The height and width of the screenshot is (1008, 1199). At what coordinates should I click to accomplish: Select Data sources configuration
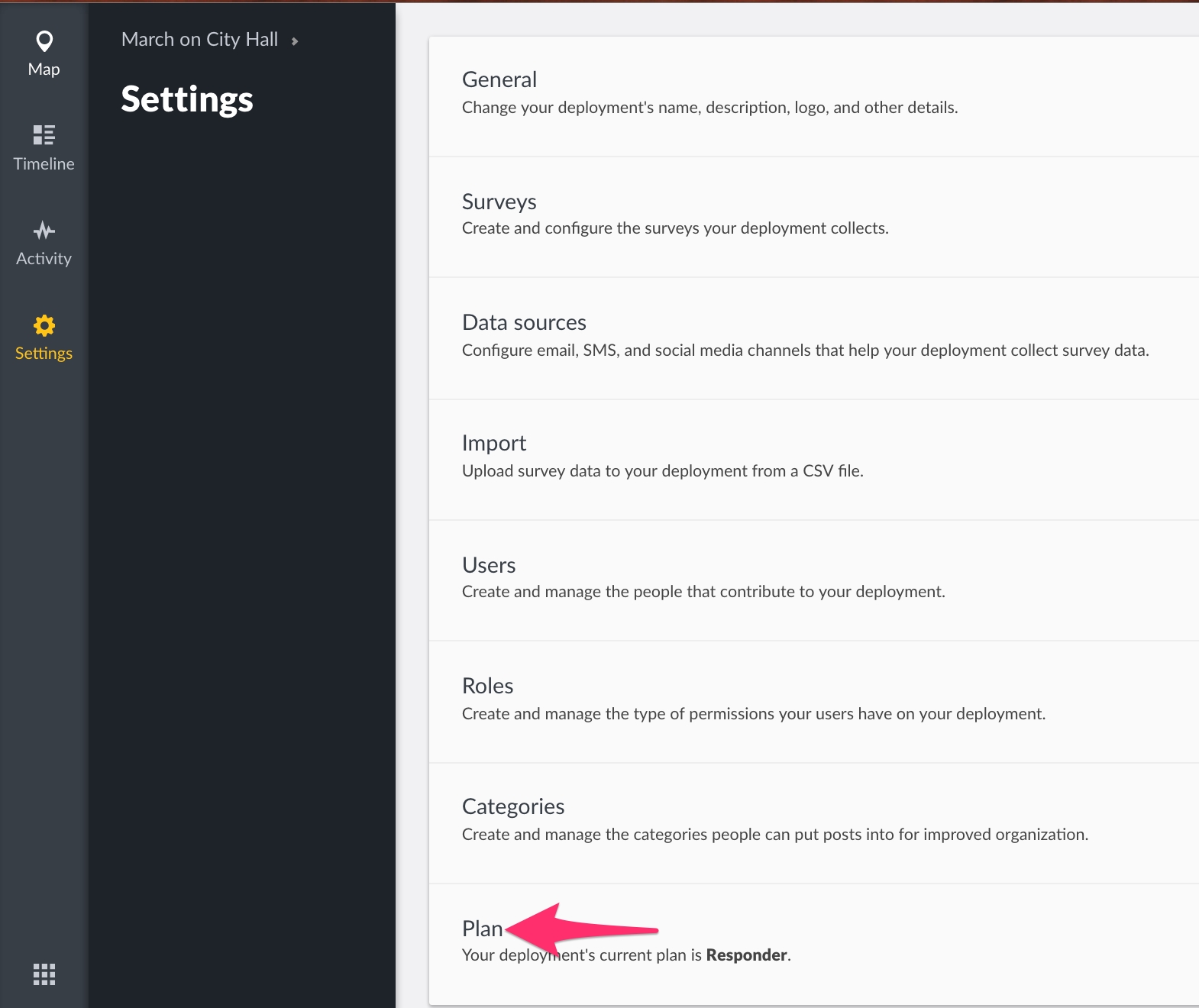click(x=524, y=322)
